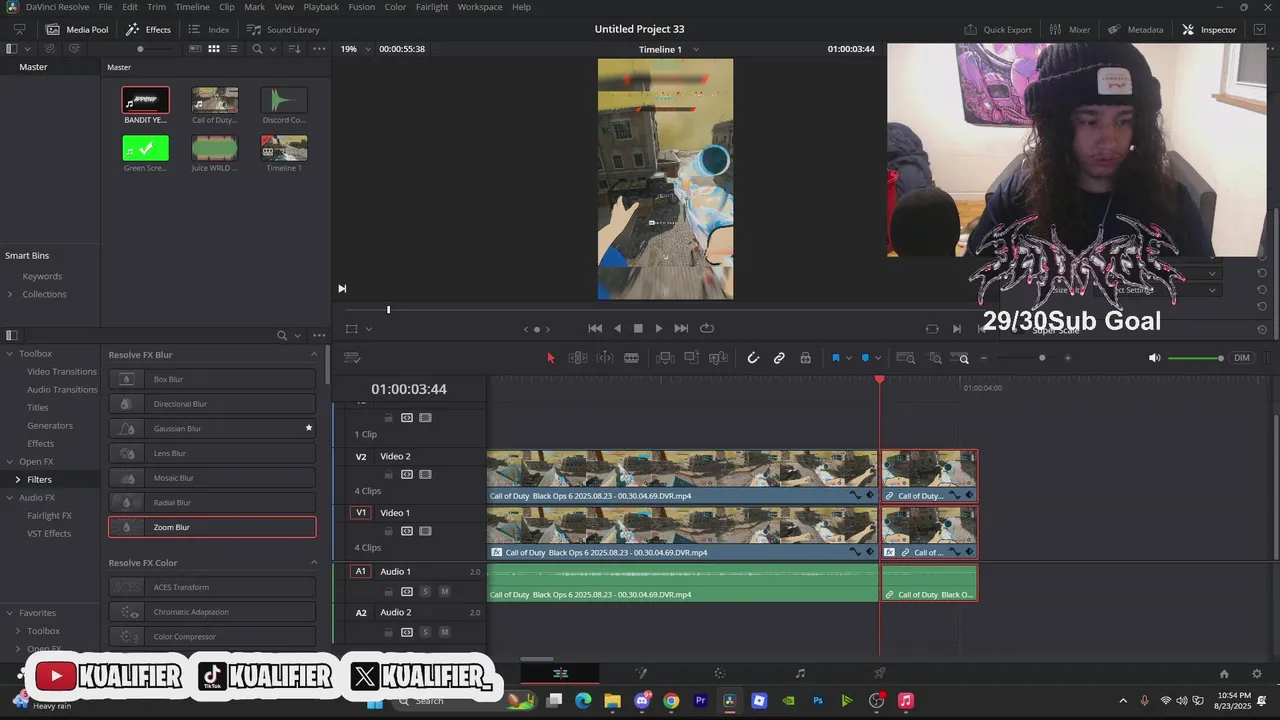The height and width of the screenshot is (720, 1280).
Task: Open Effects panel button
Action: [148, 29]
